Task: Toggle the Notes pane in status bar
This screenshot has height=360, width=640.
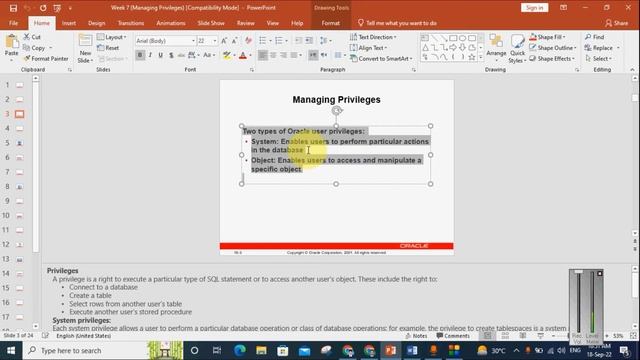Action: pyautogui.click(x=416, y=336)
